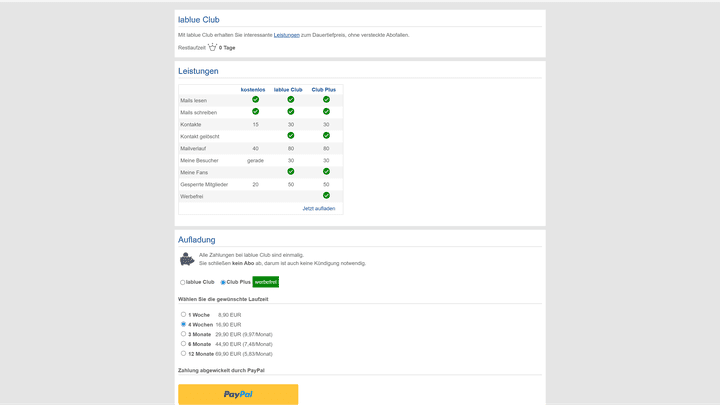Image resolution: width=720 pixels, height=405 pixels.
Task: Choose the 6 Monate duration
Action: coord(183,343)
